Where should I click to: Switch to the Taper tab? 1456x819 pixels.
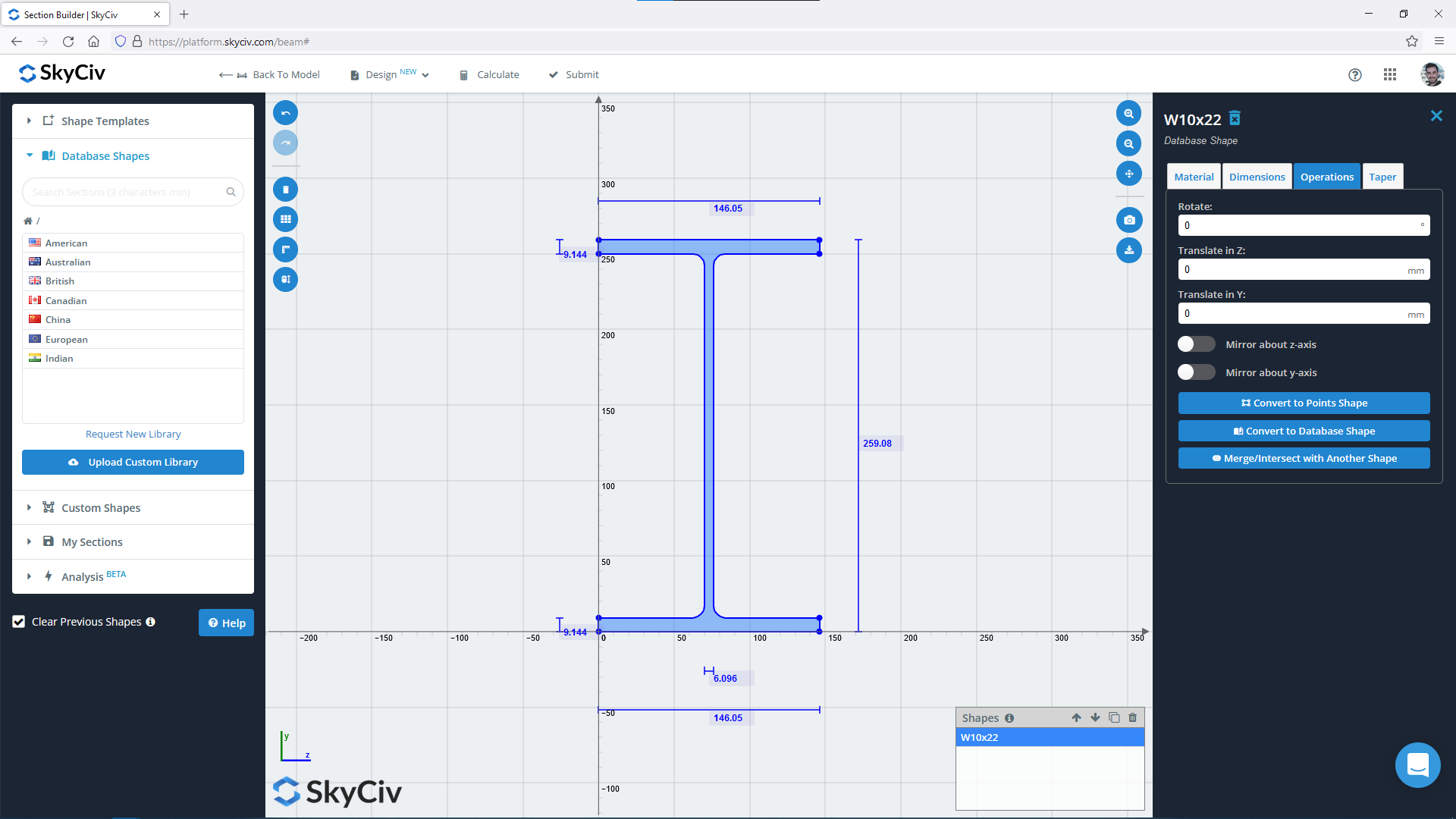(1384, 177)
